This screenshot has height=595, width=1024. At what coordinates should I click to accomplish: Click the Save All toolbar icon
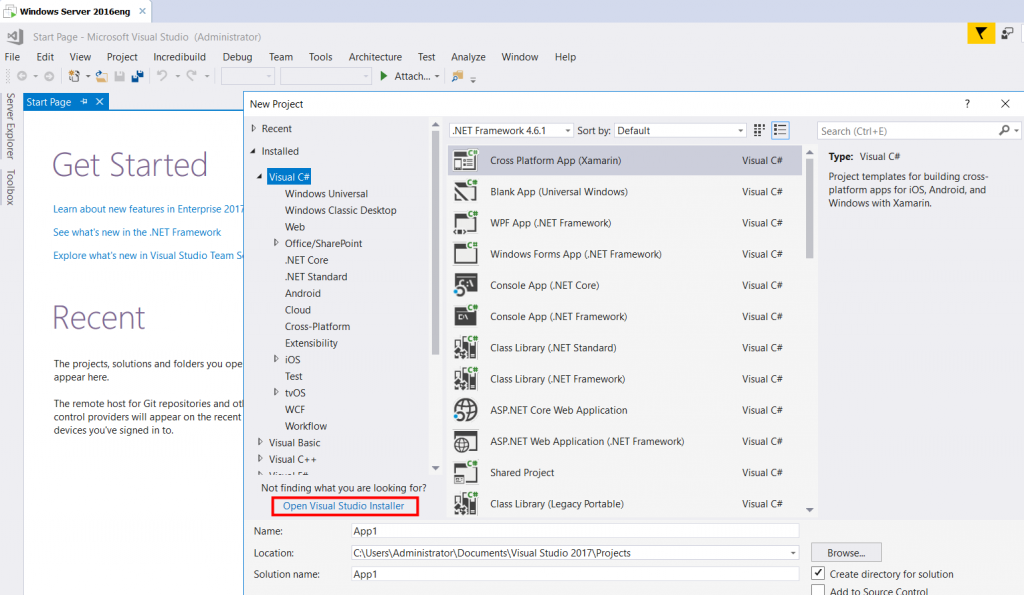pos(137,76)
